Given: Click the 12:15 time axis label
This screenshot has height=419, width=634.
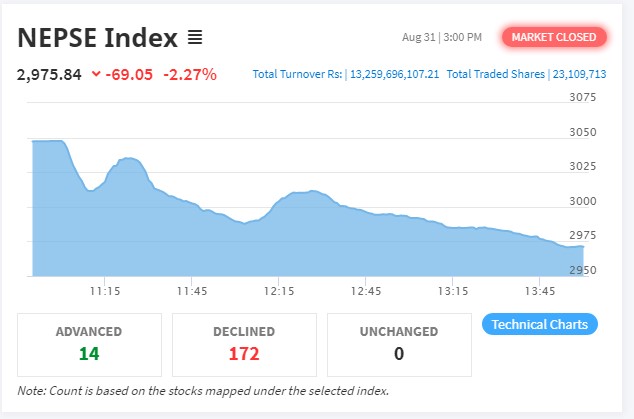Looking at the screenshot, I should point(279,291).
